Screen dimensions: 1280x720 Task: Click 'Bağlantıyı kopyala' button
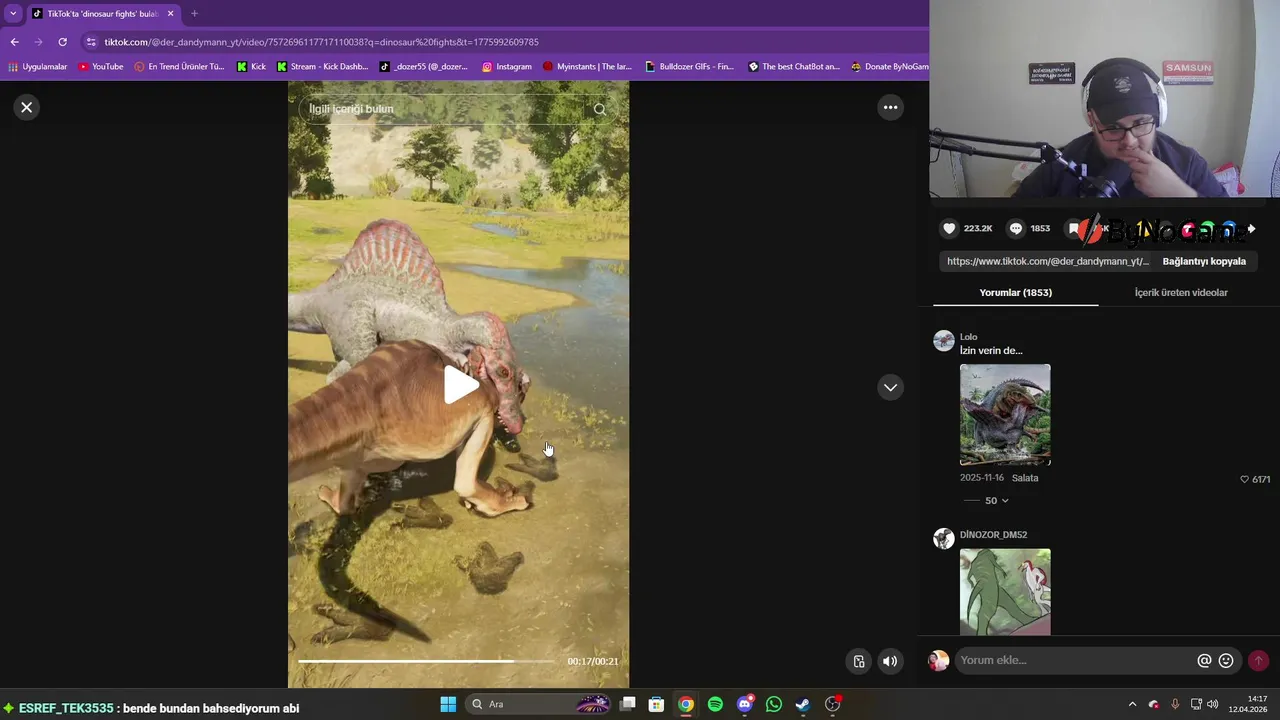pos(1204,261)
